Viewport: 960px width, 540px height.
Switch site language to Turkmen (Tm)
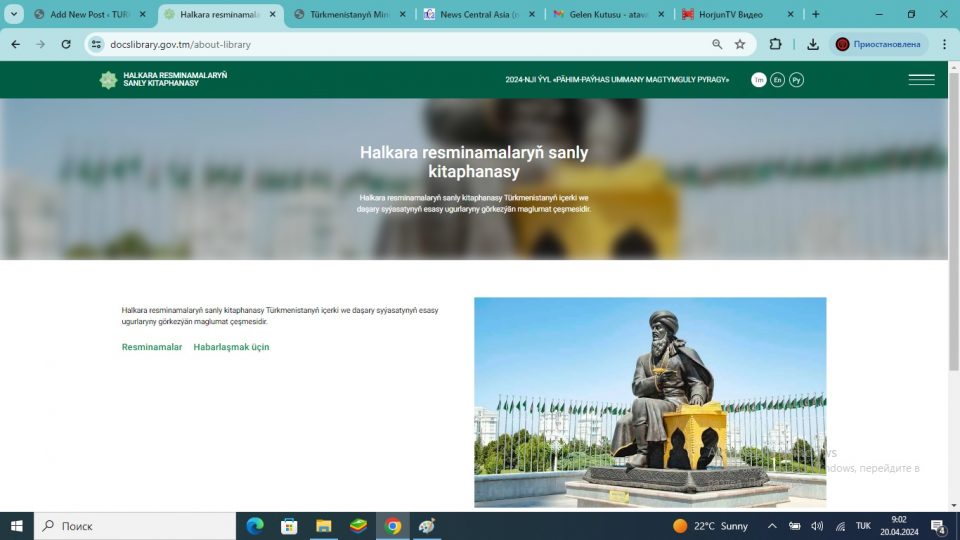pos(759,80)
